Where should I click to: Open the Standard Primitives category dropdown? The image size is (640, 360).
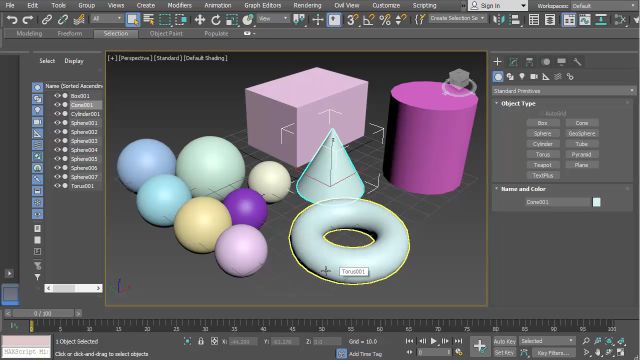point(564,91)
